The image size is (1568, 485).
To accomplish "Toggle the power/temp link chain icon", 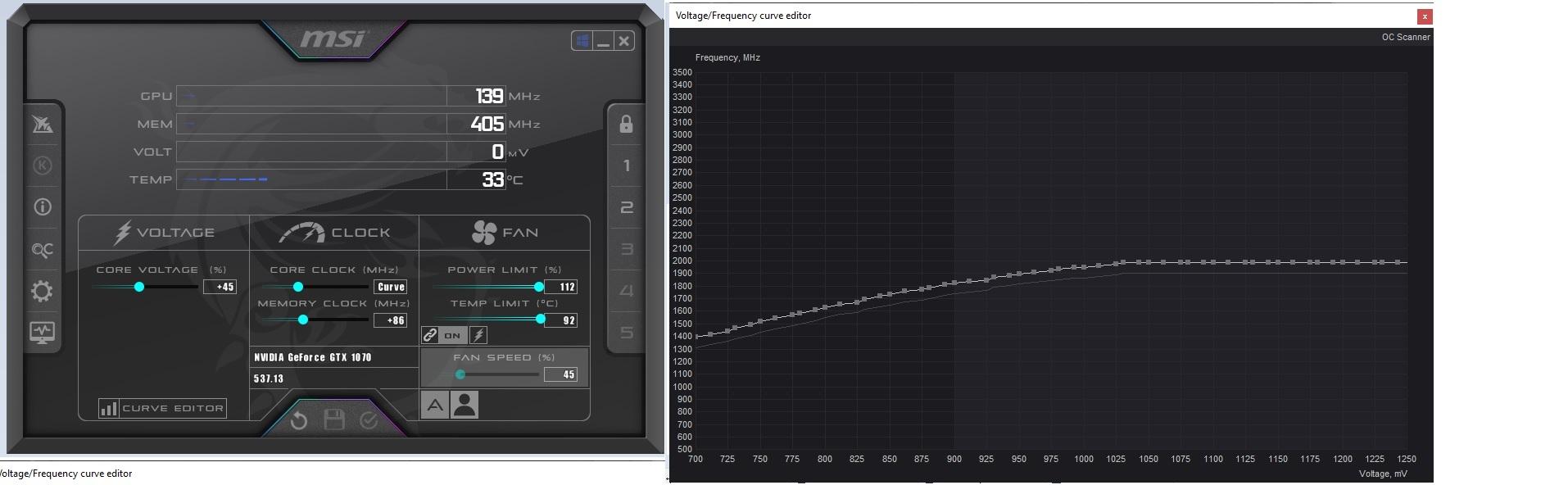I will (430, 335).
